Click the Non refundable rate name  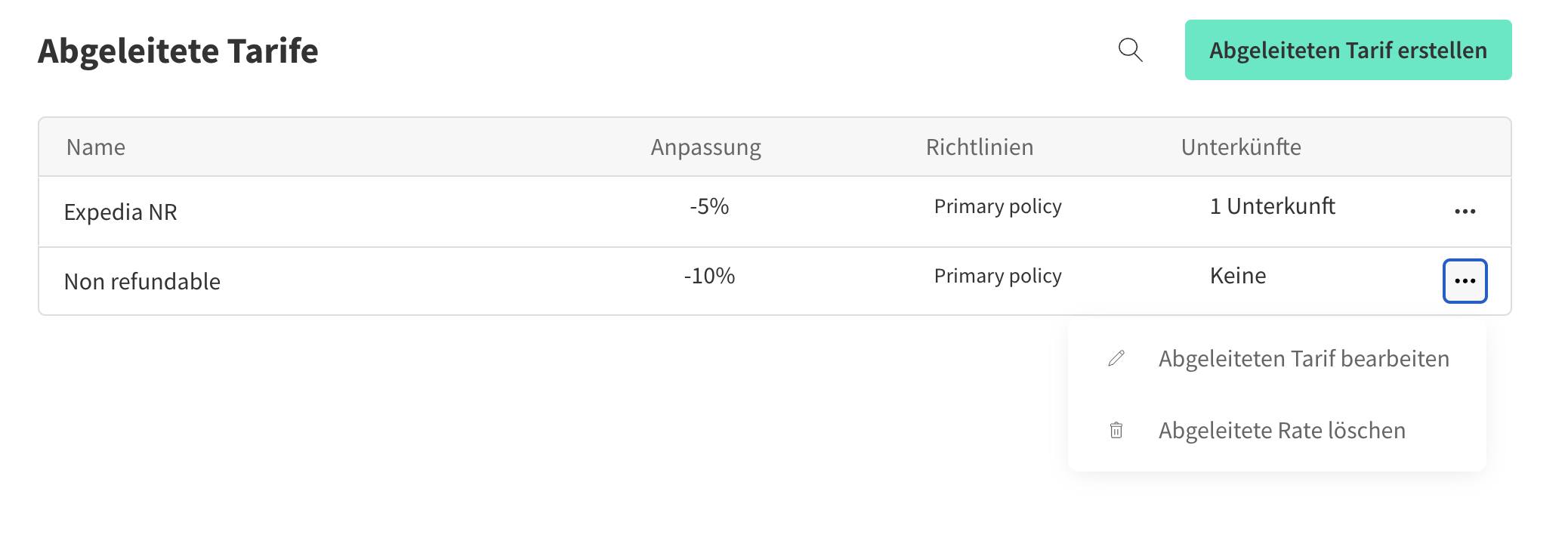click(x=142, y=282)
